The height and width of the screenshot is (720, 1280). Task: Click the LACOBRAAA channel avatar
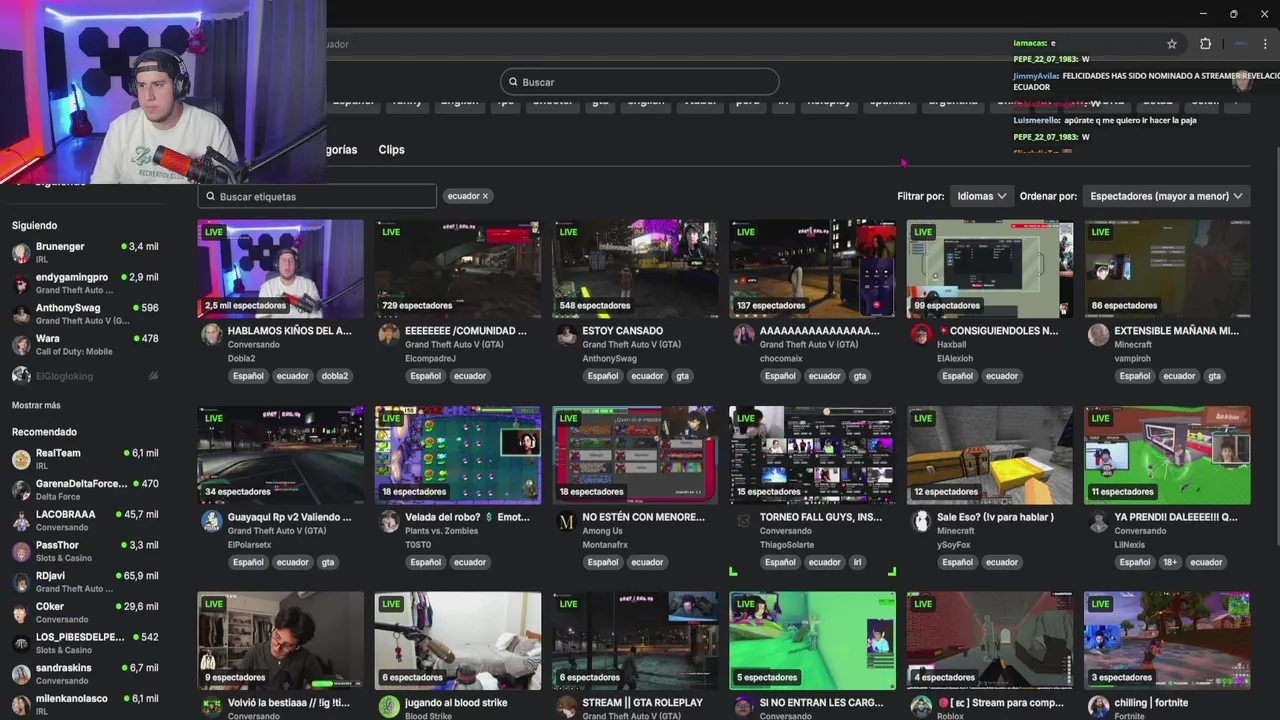(21, 520)
